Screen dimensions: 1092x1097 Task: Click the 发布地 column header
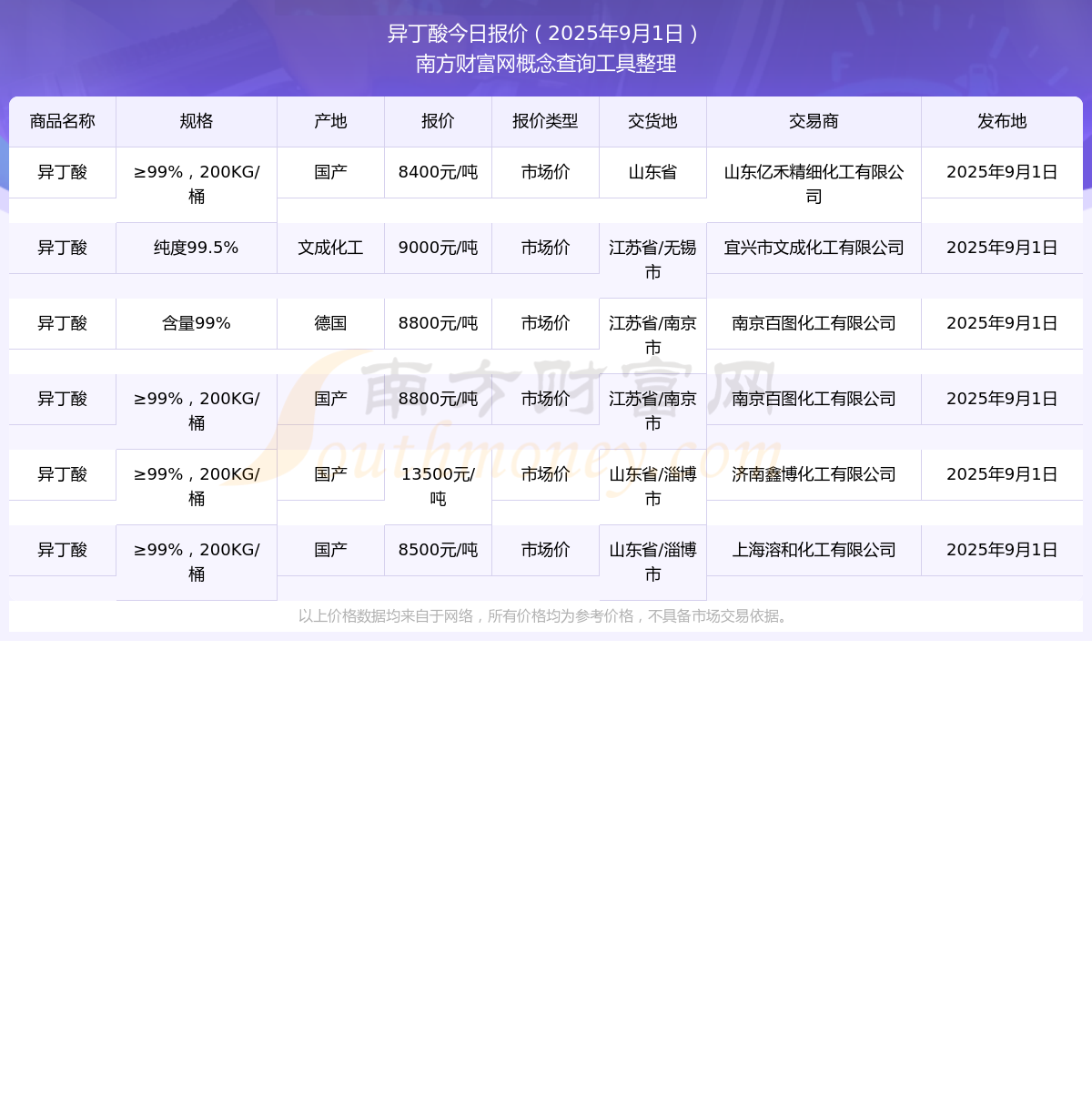coord(1002,122)
